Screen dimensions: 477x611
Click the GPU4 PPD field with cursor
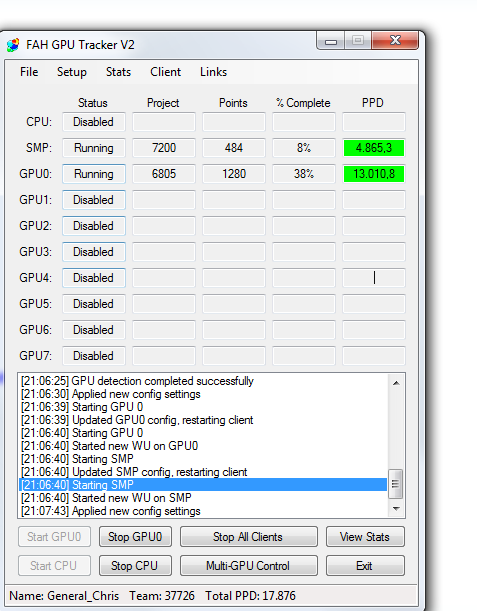click(x=374, y=278)
